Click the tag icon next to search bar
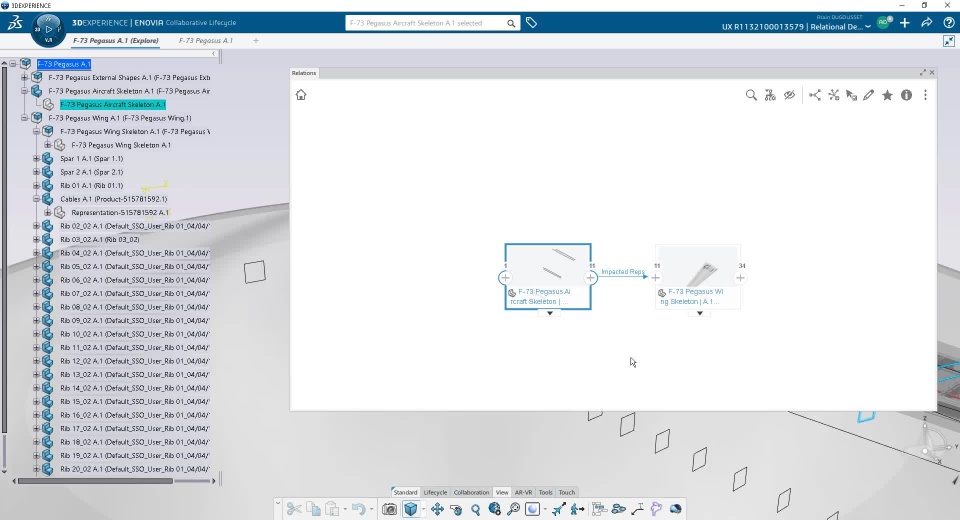 pyautogui.click(x=531, y=23)
